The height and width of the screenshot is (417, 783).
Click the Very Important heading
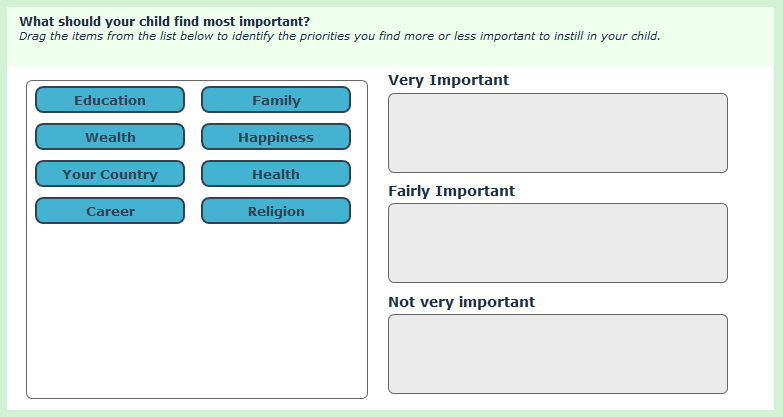click(448, 80)
